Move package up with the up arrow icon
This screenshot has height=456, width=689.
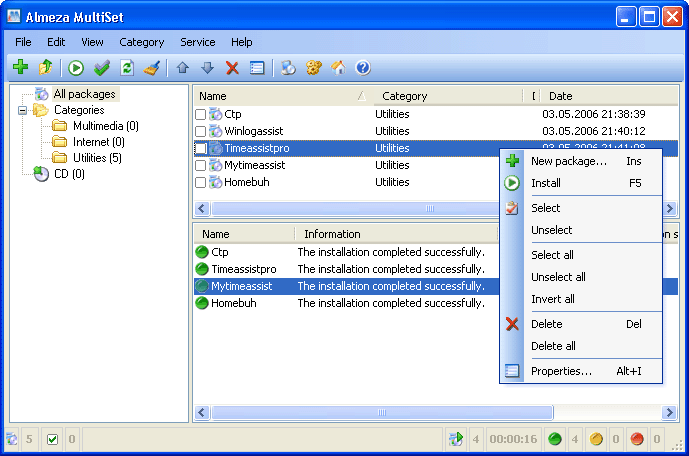click(x=182, y=68)
